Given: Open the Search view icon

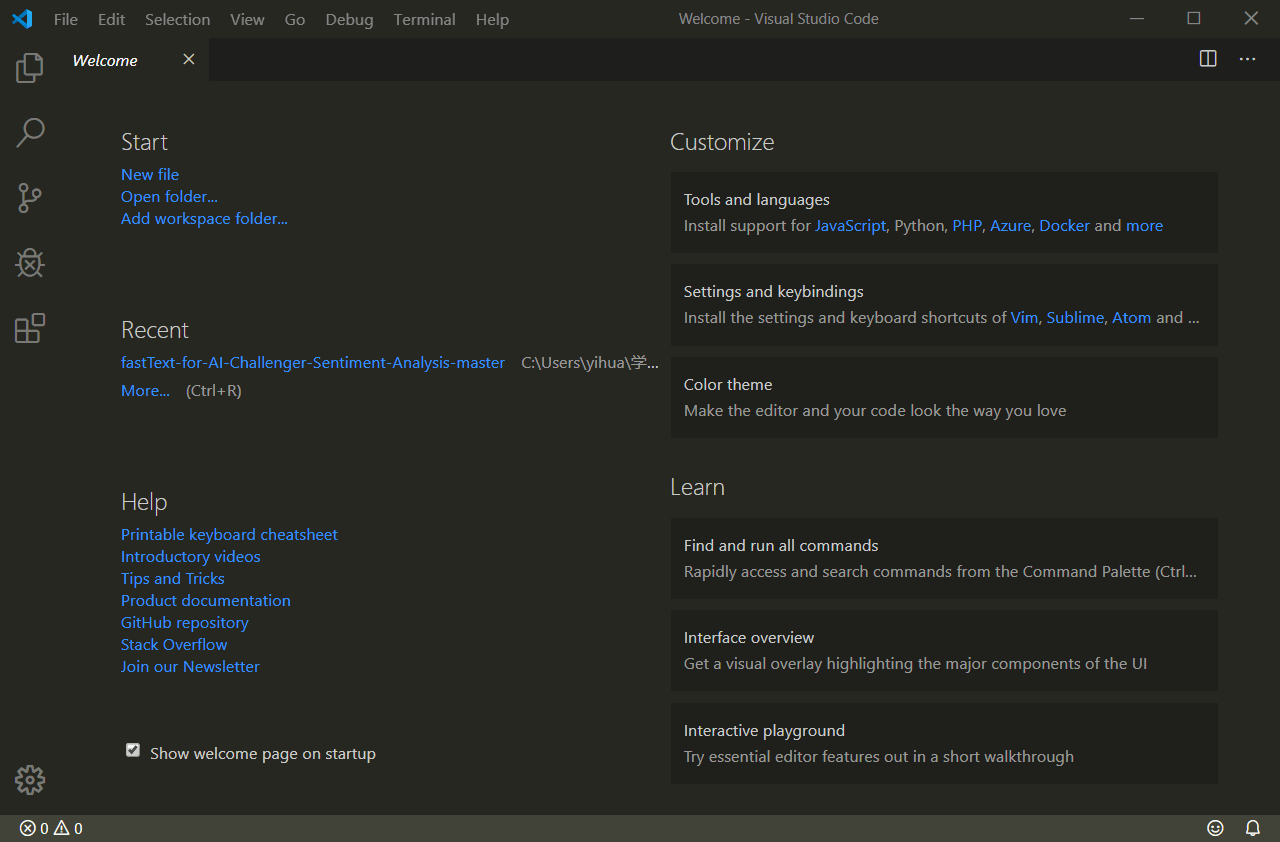Looking at the screenshot, I should click(x=30, y=132).
